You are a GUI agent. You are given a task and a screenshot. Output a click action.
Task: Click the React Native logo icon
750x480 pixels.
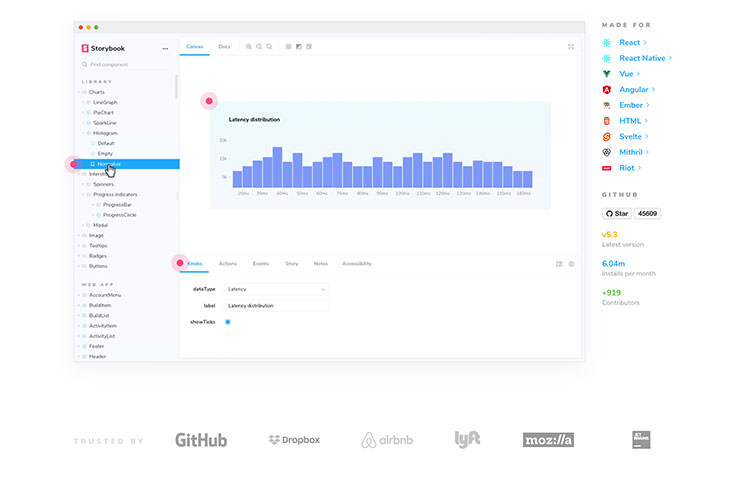pos(607,58)
